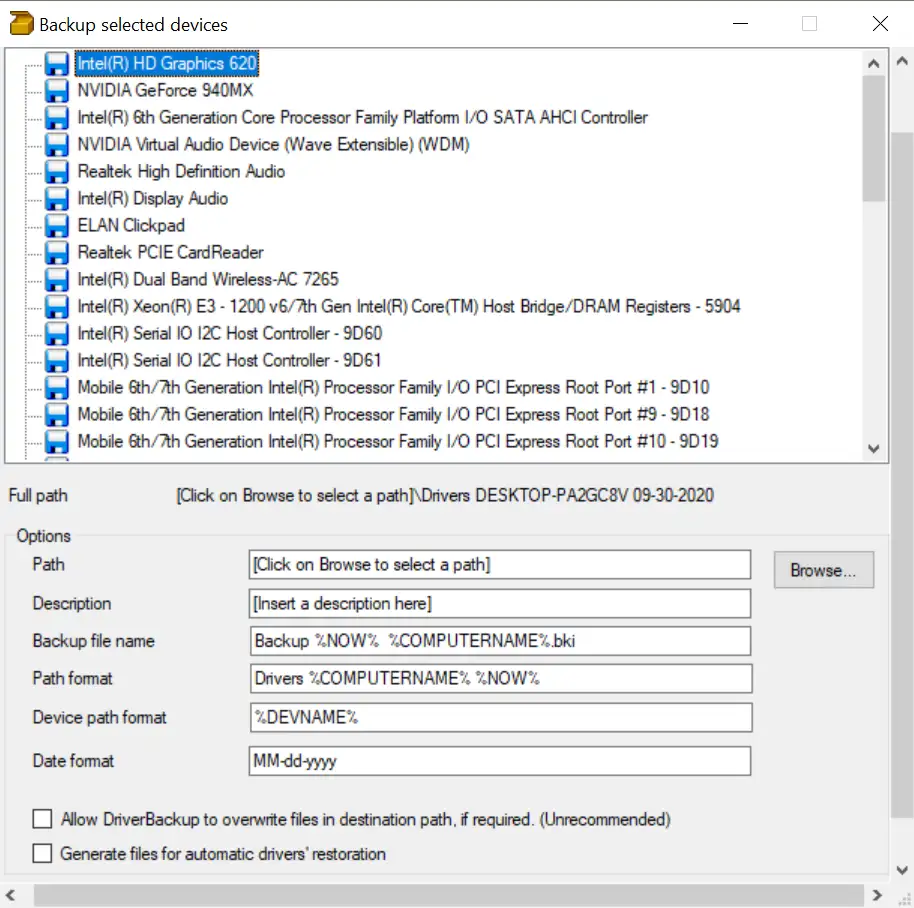Minimize the Backup selected devices window

[x=740, y=24]
